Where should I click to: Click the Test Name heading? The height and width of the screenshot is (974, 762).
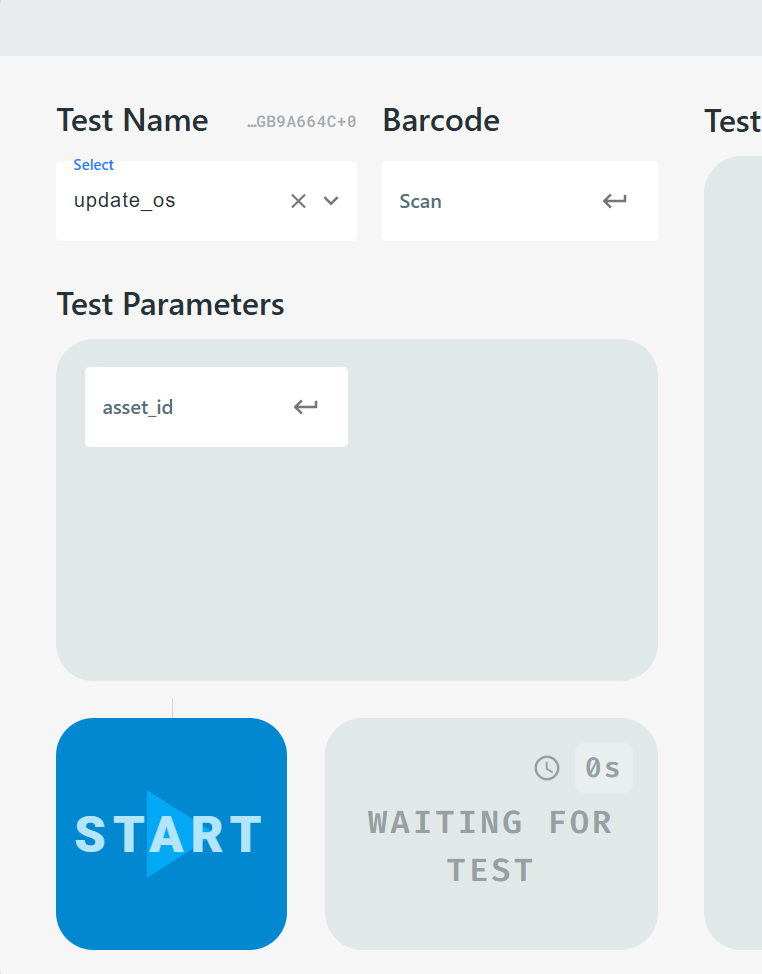pos(132,121)
